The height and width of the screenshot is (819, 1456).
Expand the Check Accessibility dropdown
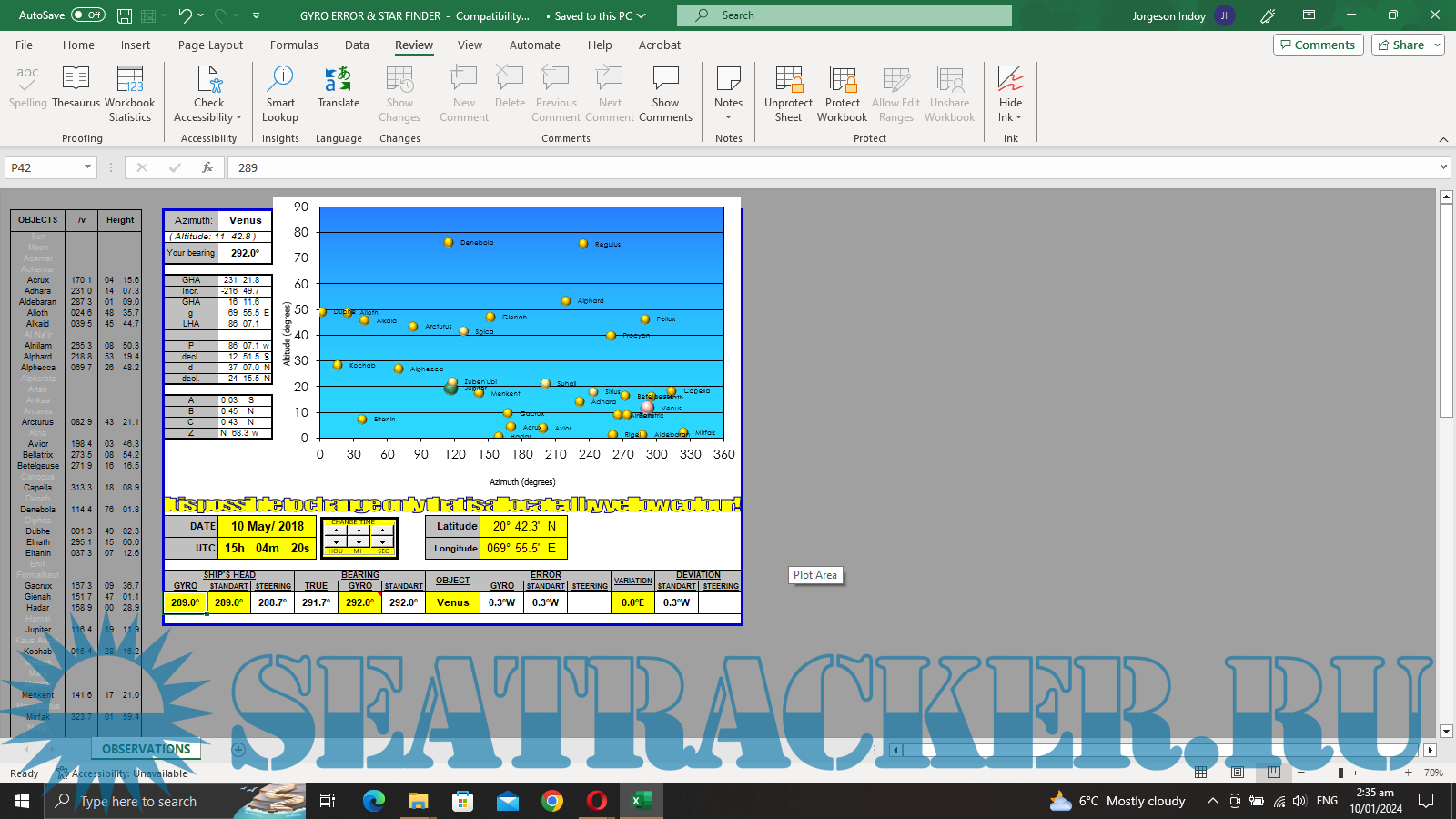238,117
